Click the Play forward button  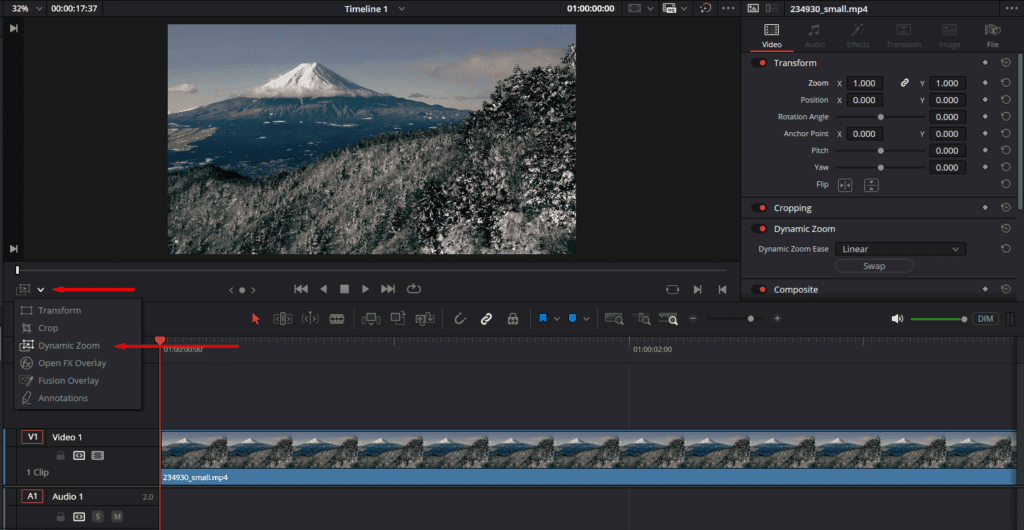click(x=366, y=288)
